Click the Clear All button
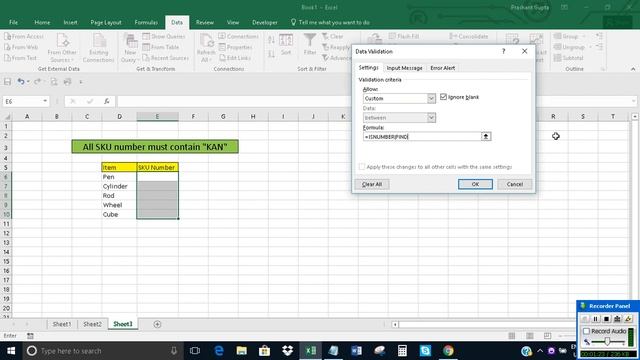 [x=372, y=184]
